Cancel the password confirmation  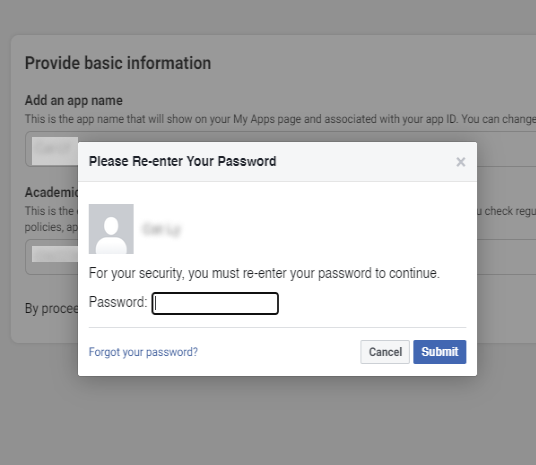pos(385,352)
